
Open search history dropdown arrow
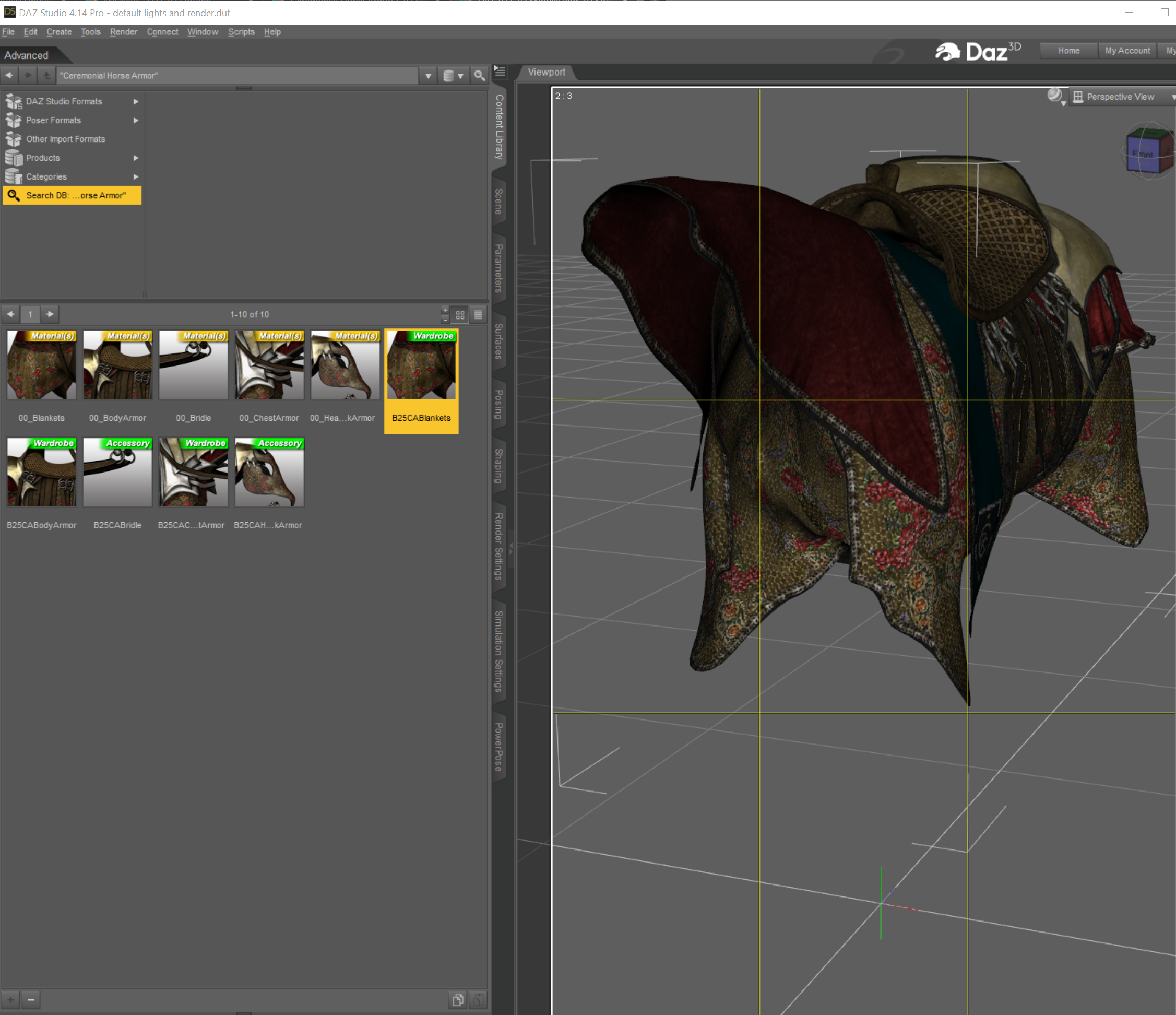429,76
